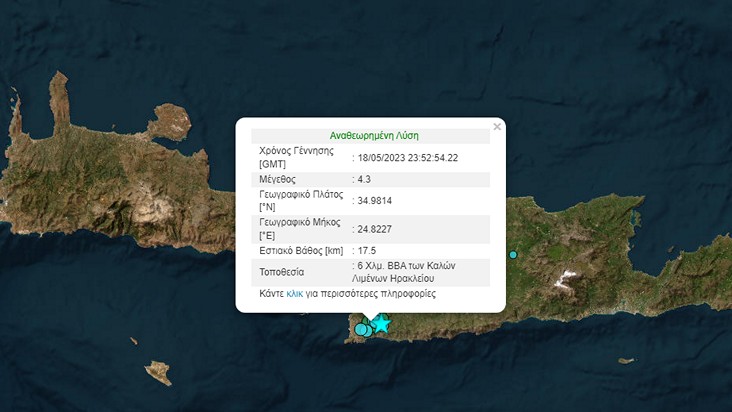Click the 'Χρόνος Γένησης [GMT]' label
The image size is (732, 412).
[x=298, y=157]
